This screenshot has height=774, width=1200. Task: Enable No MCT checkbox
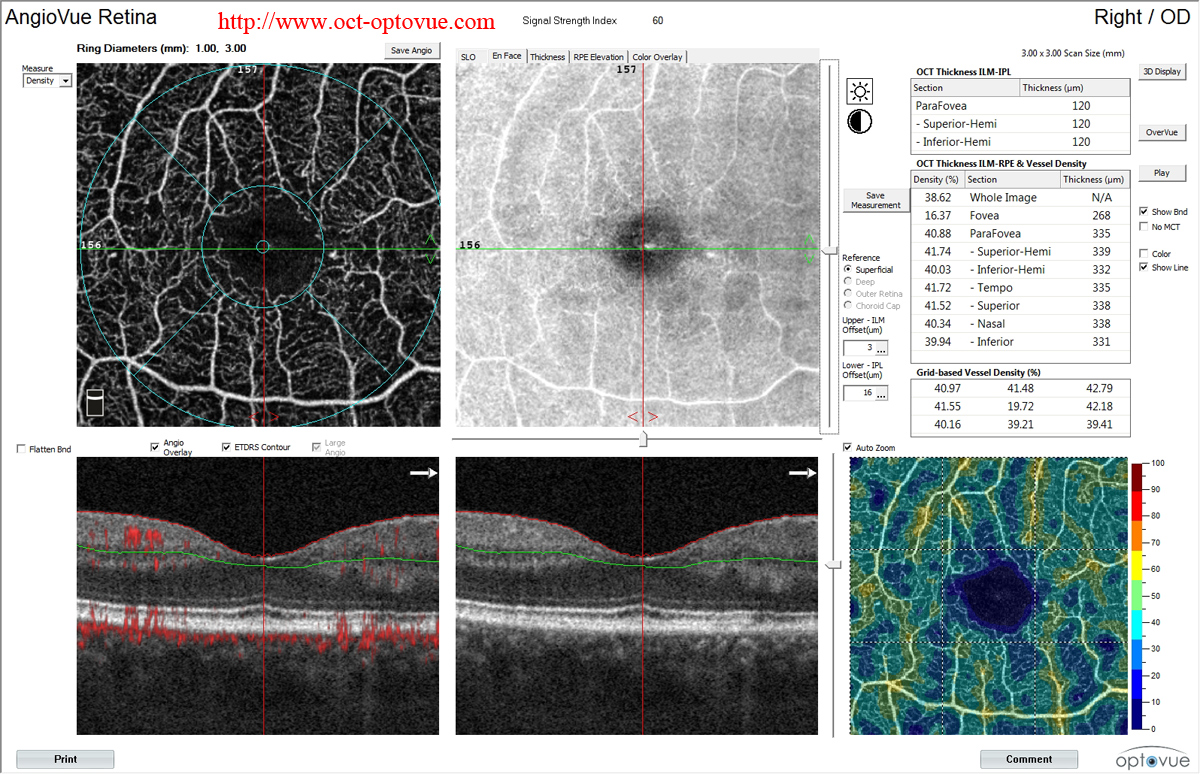pos(1144,227)
